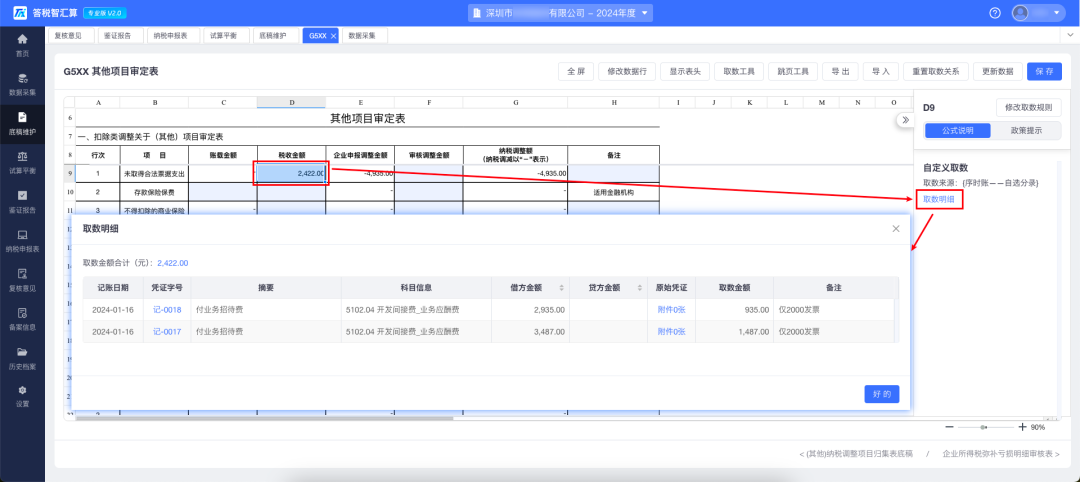The height and width of the screenshot is (482, 1080).
Task: Close the G5XX tab
Action: click(x=333, y=36)
